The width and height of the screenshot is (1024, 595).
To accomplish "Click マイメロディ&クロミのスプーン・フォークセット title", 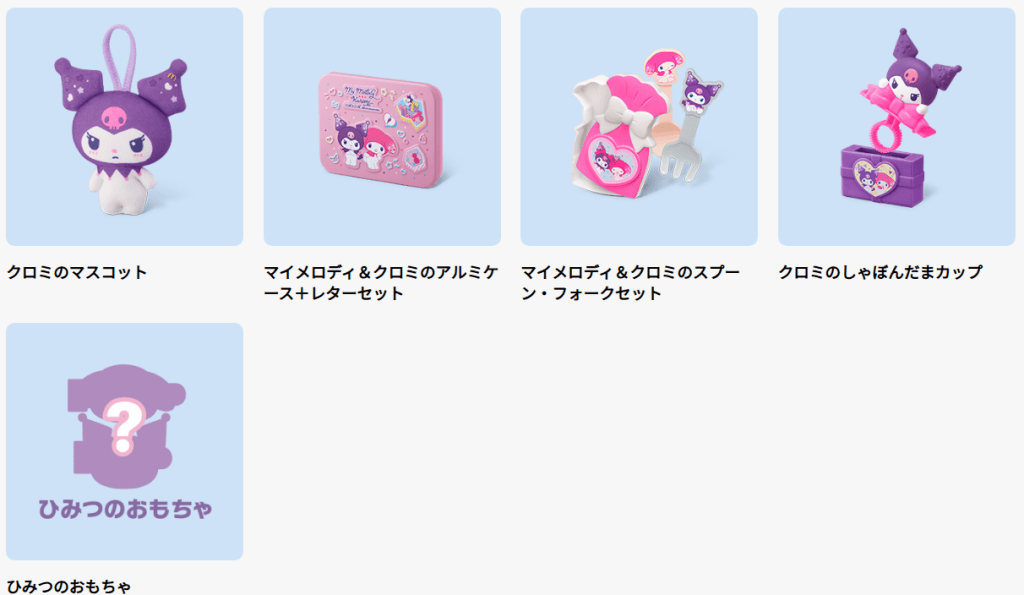I will 630,282.
